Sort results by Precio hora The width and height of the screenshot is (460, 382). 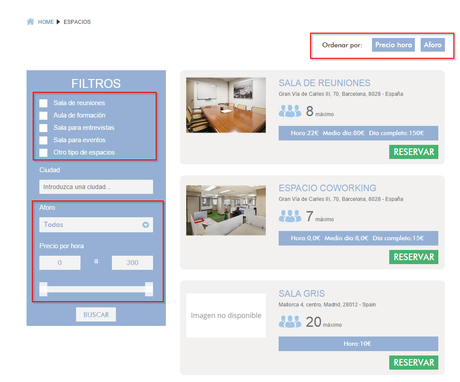(x=393, y=45)
